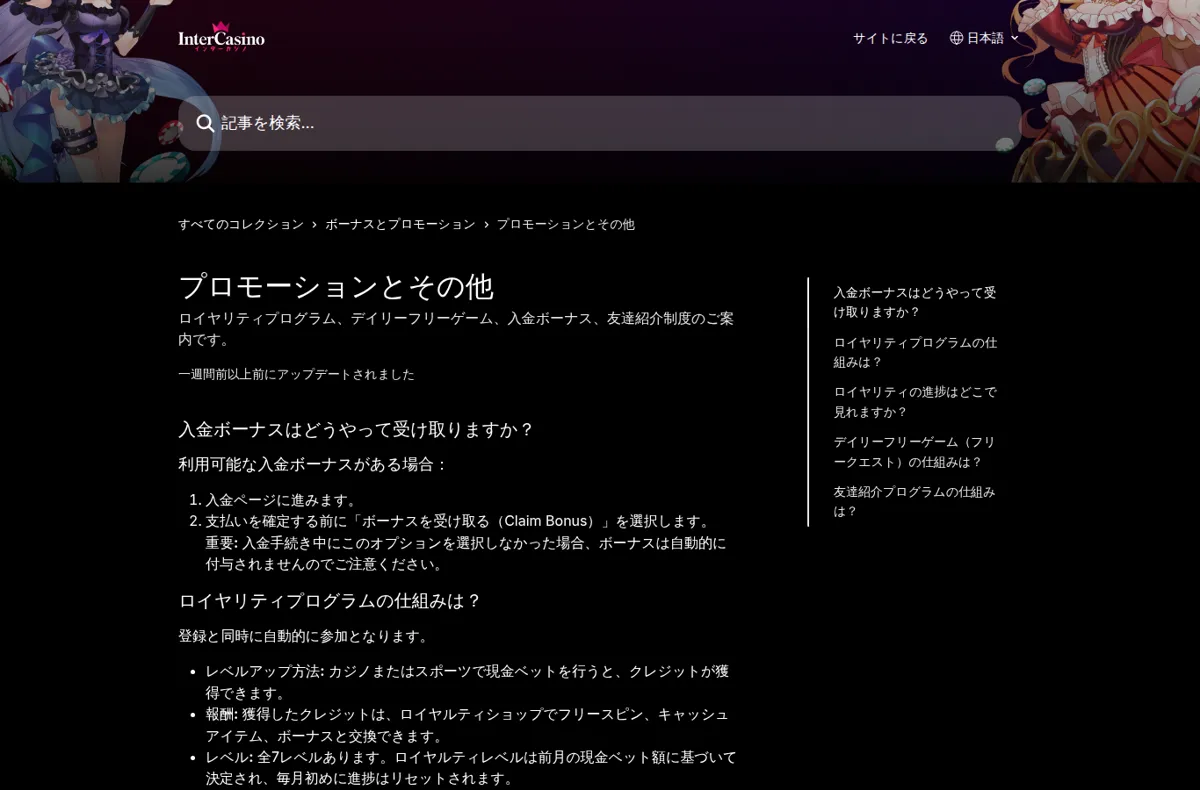Click text 登録と同時に自動的に参加となります。
Screen dimensions: 1200x790
[x=305, y=636]
